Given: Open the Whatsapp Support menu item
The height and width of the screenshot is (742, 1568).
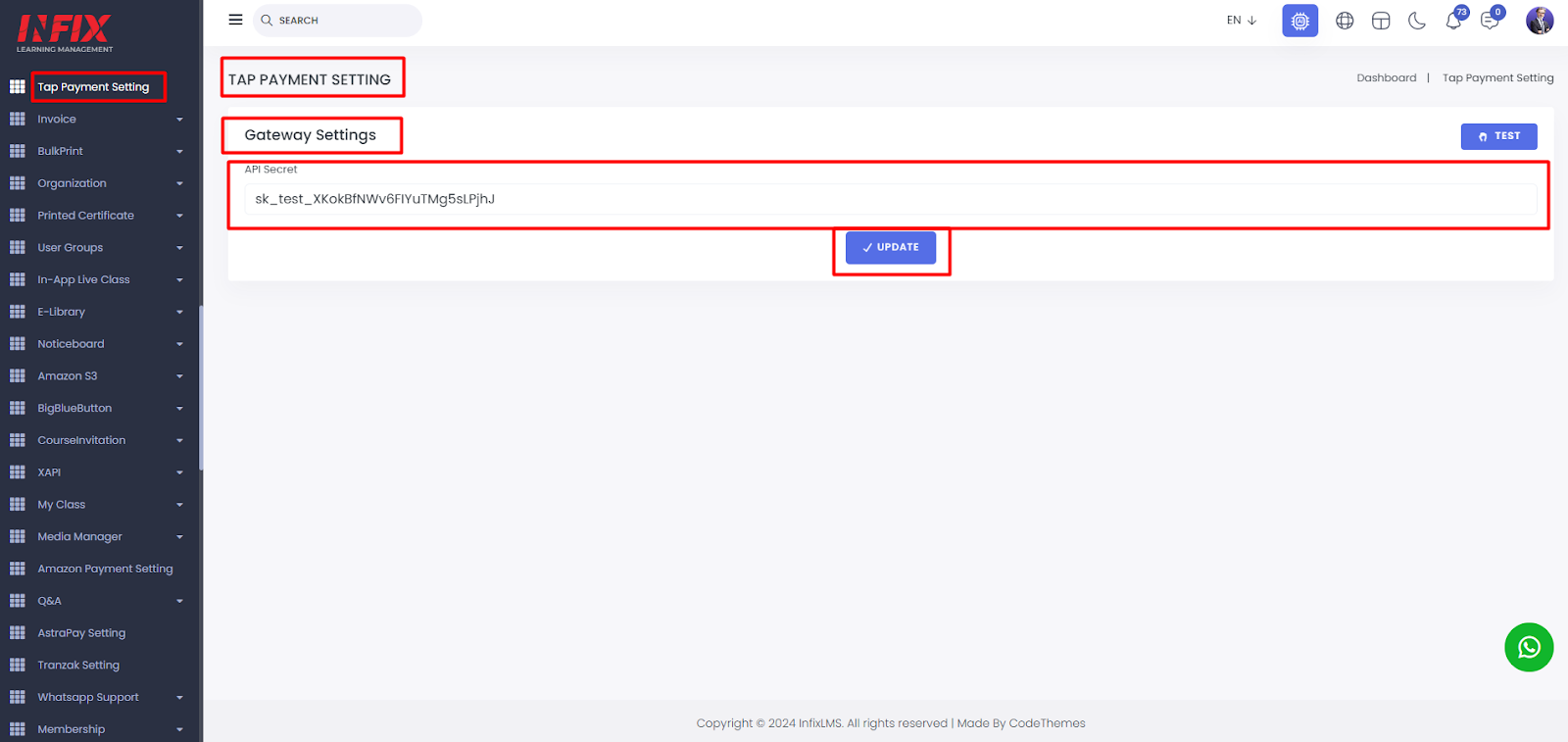Looking at the screenshot, I should point(88,697).
